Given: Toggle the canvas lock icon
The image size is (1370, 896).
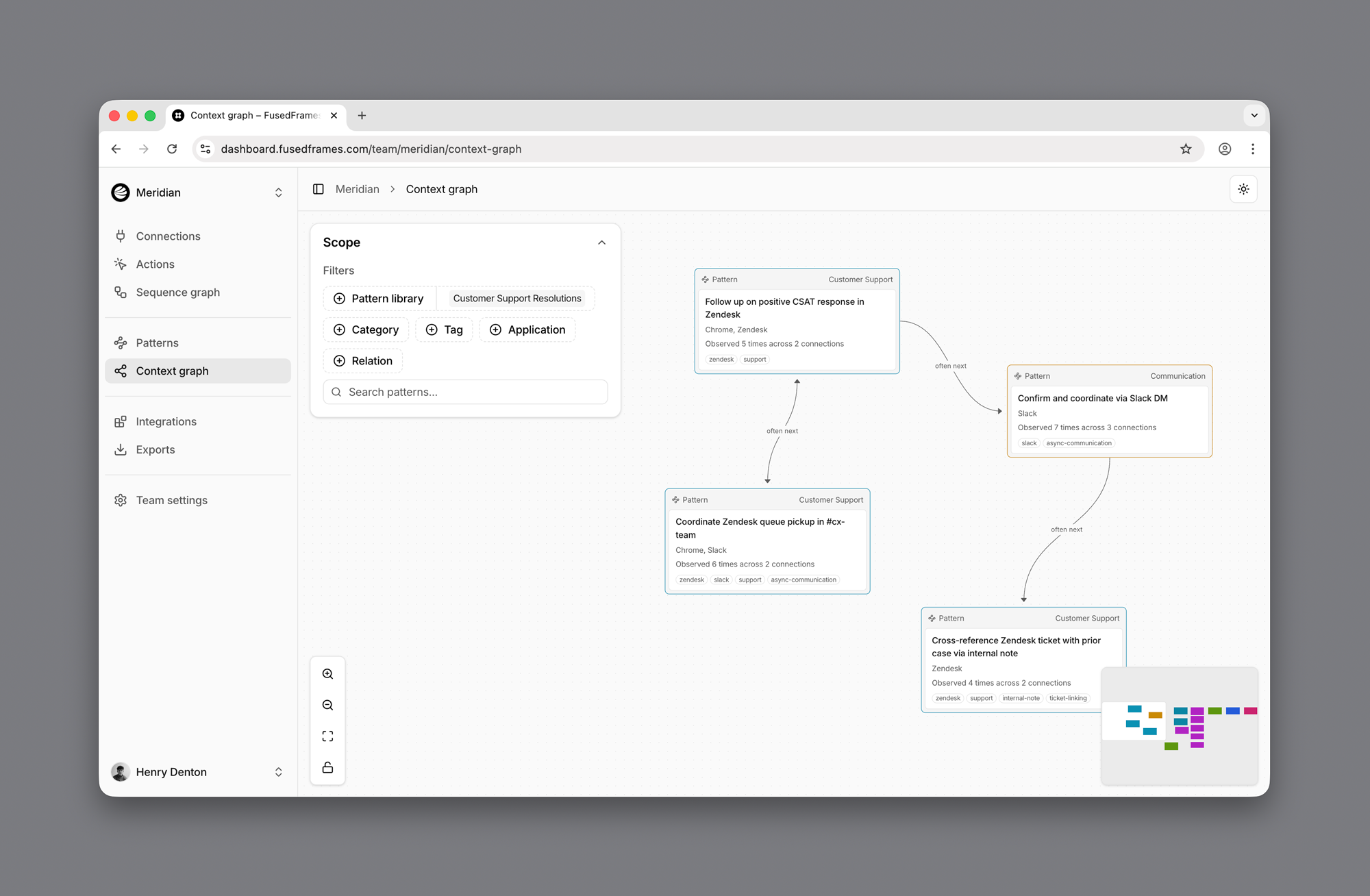Looking at the screenshot, I should tap(327, 767).
